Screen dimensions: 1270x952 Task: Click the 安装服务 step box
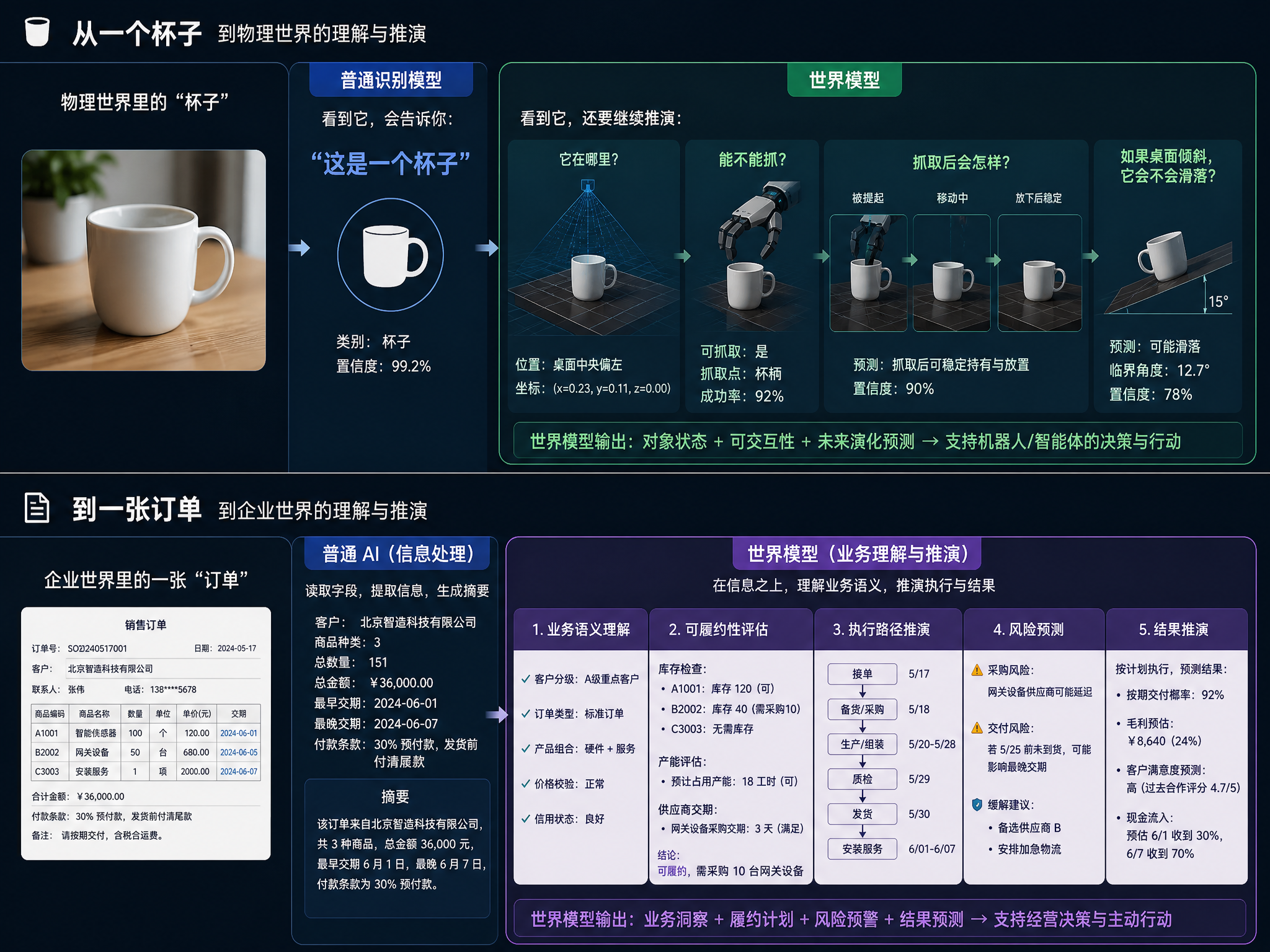(x=862, y=849)
